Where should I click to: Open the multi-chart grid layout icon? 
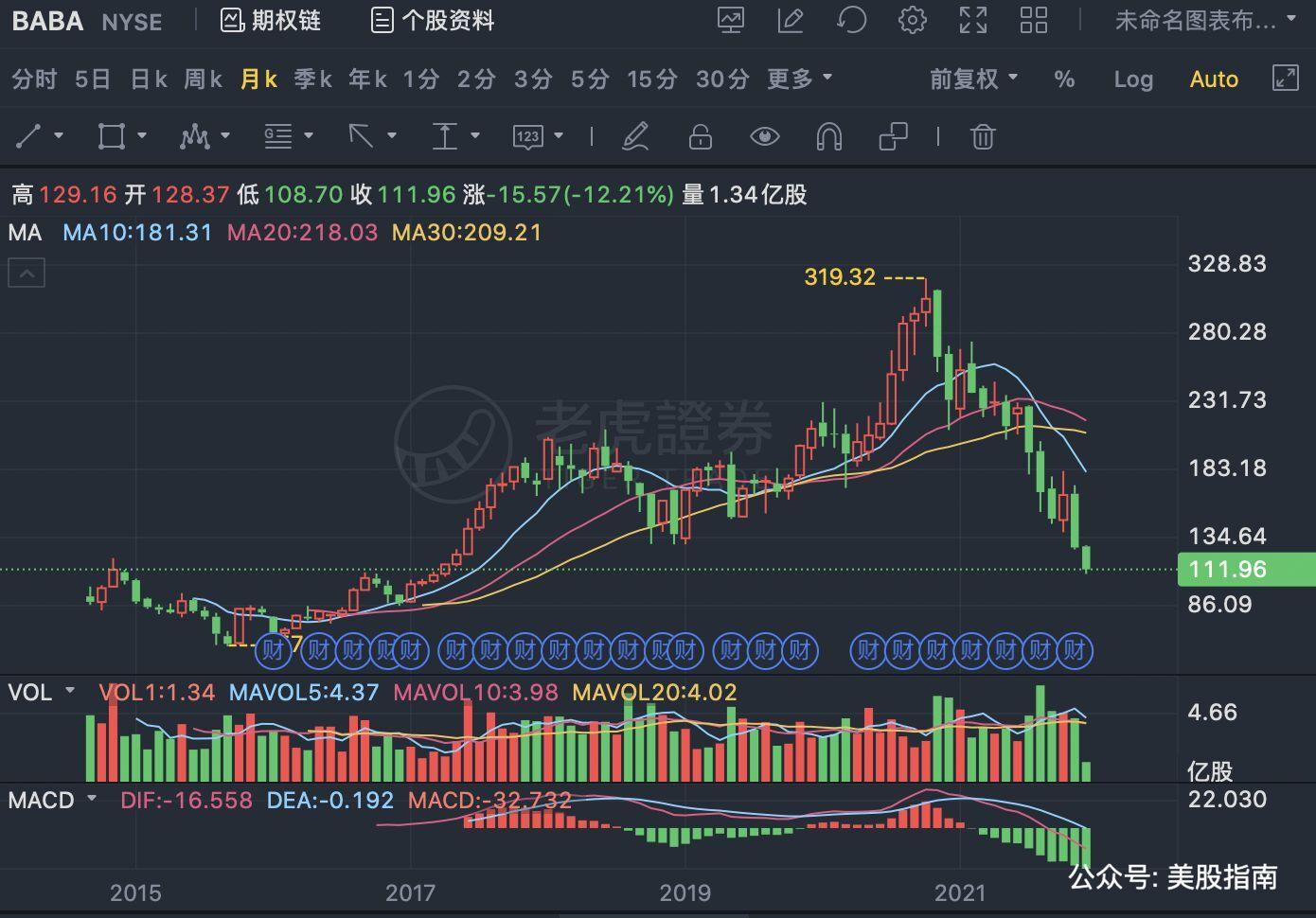tap(1034, 21)
